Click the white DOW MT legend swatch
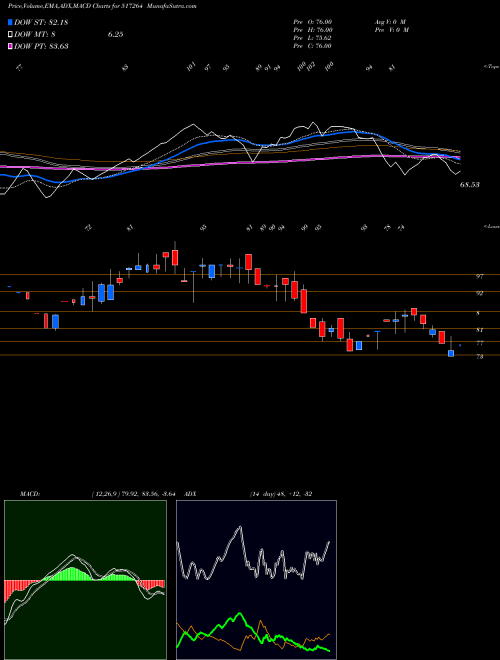 point(10,35)
